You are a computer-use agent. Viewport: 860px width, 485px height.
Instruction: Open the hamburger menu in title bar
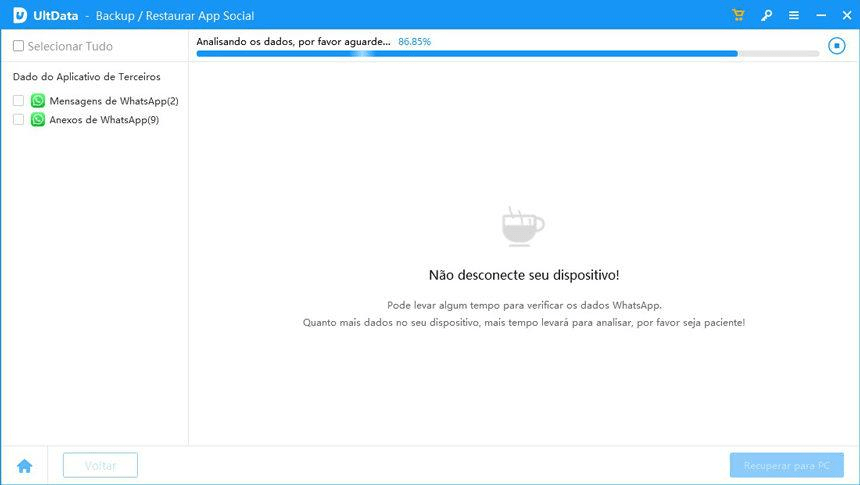[794, 15]
